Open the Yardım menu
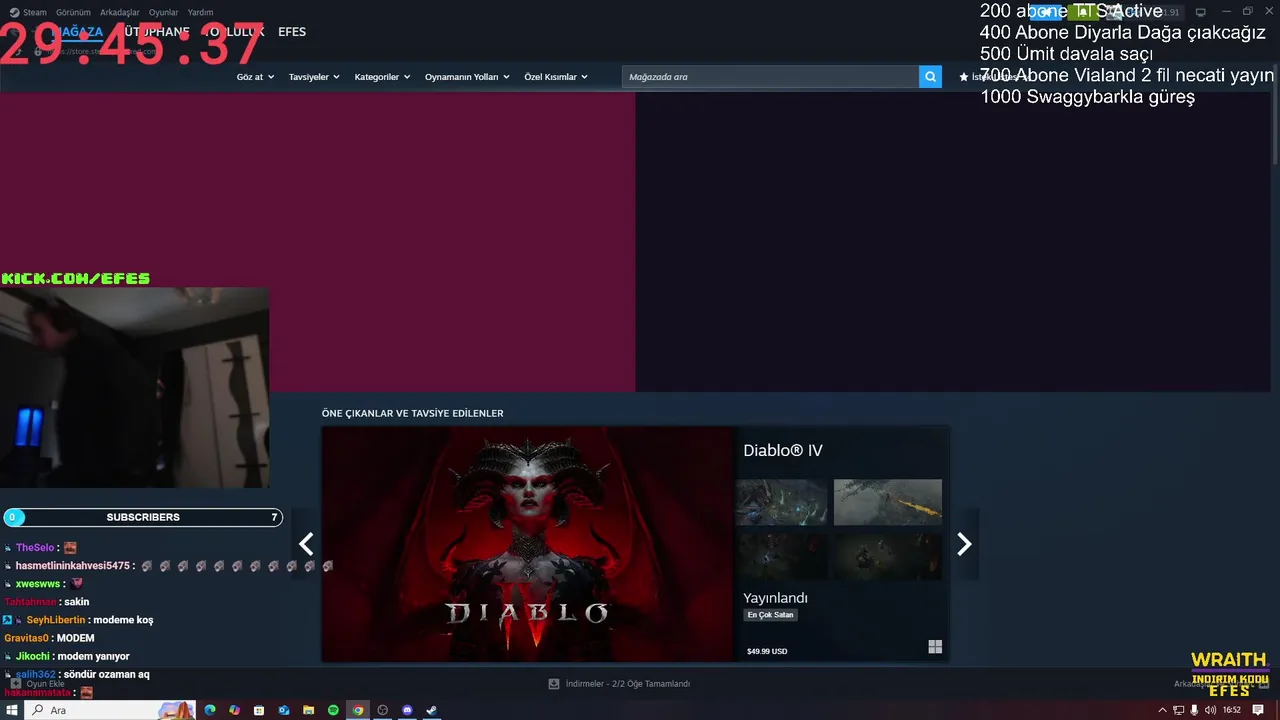 coord(200,12)
